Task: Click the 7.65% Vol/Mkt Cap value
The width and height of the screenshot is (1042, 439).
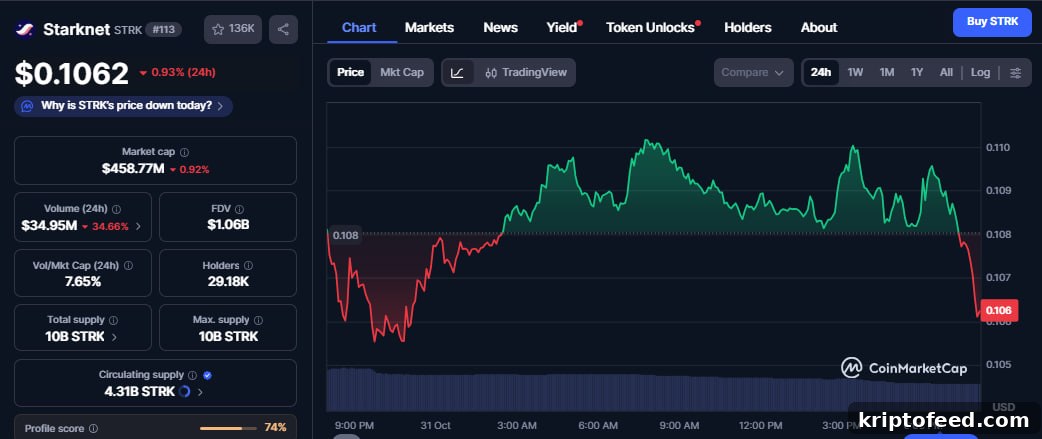Action: click(x=83, y=282)
